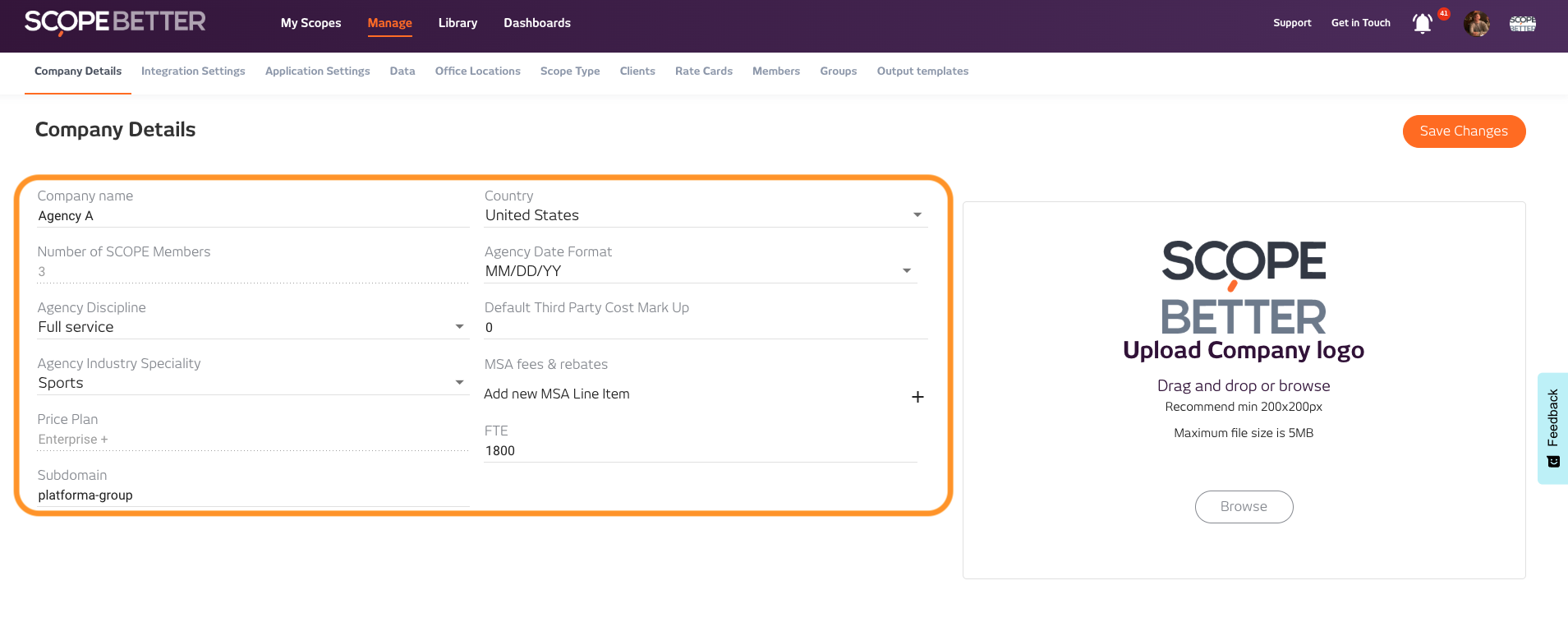Viewport: 1568px width, 622px height.
Task: Switch to the Integration Settings tab
Action: coord(193,71)
